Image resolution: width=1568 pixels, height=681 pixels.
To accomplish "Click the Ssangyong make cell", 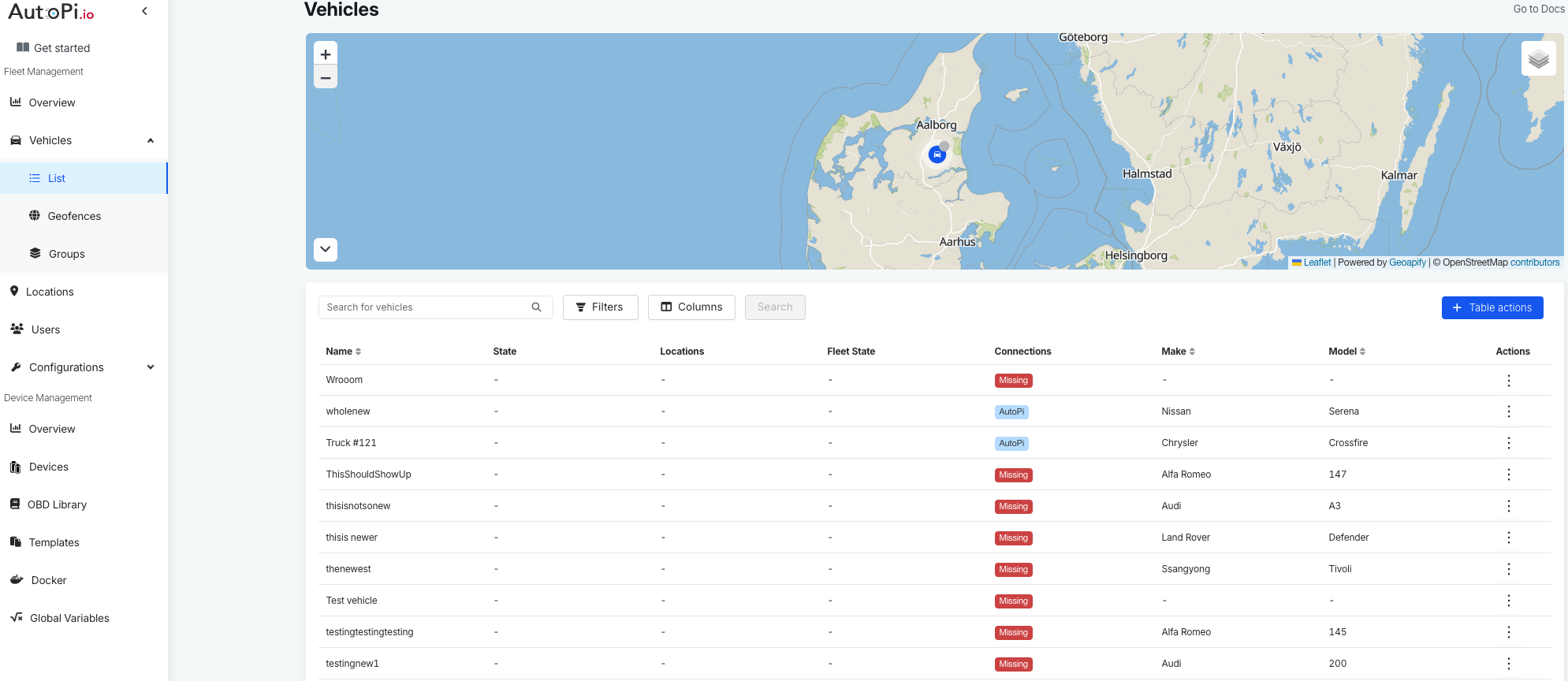I will click(1186, 569).
